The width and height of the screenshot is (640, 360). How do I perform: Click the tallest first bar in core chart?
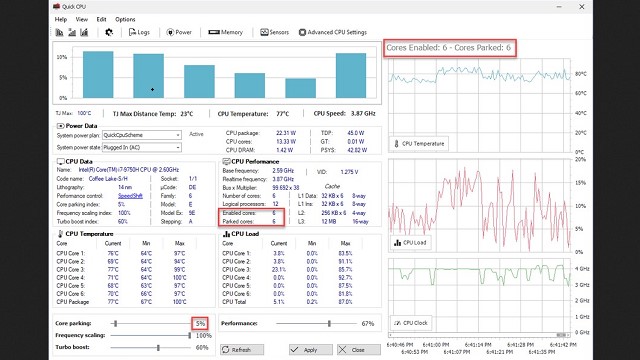(x=98, y=74)
